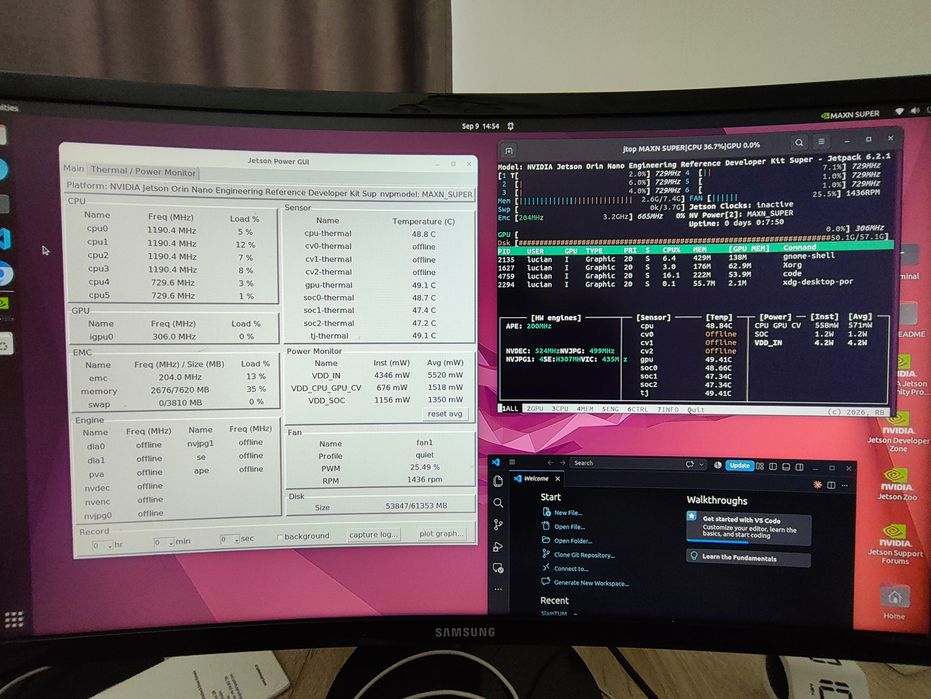Screen dimensions: 931x699
Task: Open Get started with VS Code walkthrough
Action: coord(749,527)
